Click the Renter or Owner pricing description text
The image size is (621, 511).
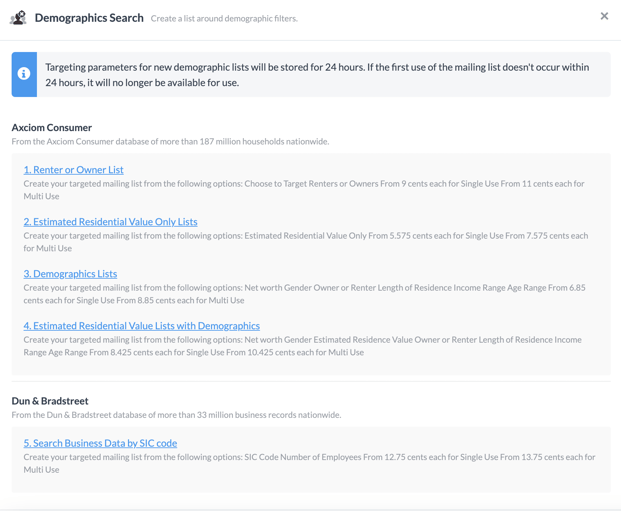click(x=304, y=190)
